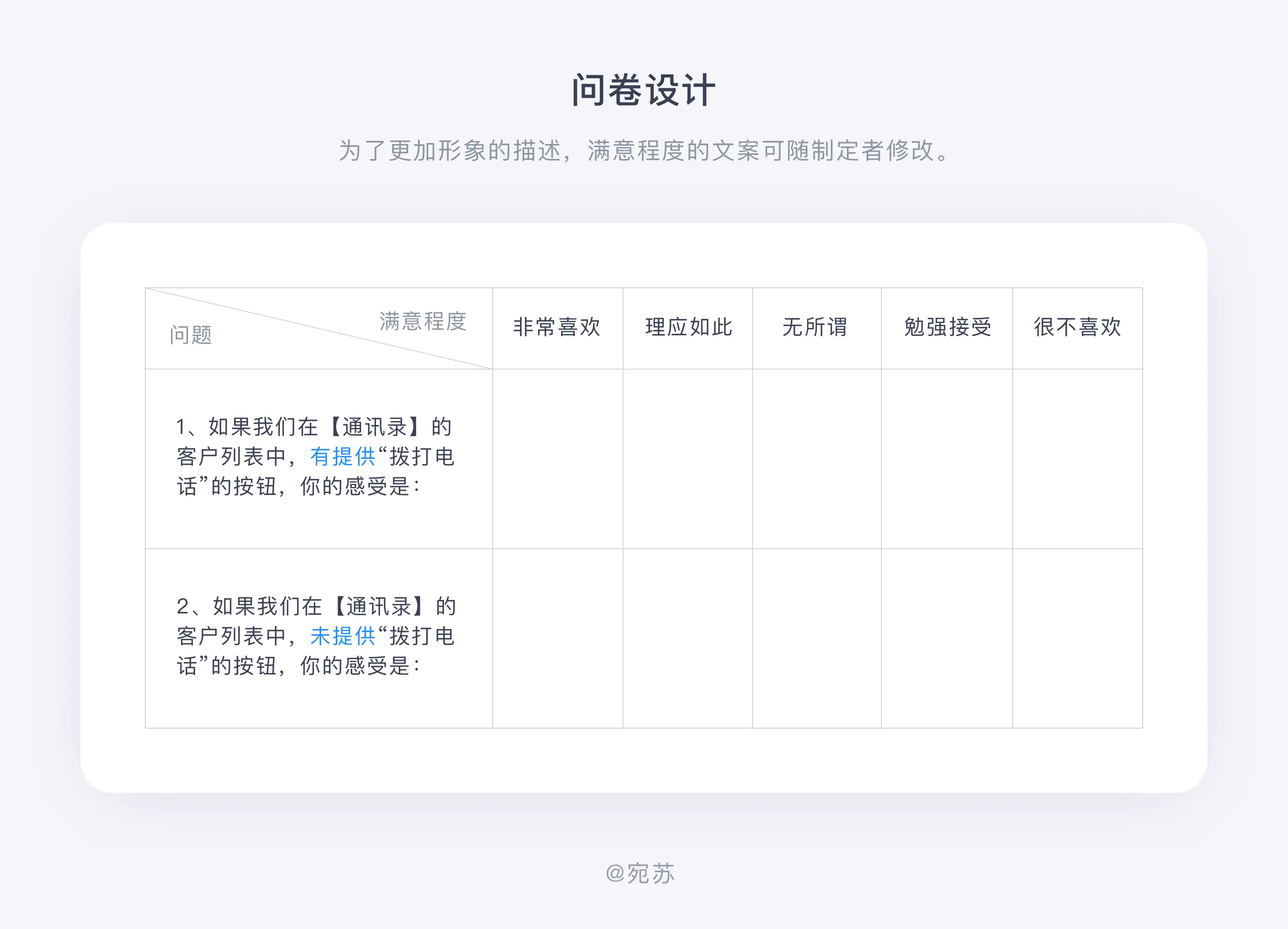Click the blue 未提供 text in question 2
Image resolution: width=1288 pixels, height=929 pixels.
(x=343, y=636)
